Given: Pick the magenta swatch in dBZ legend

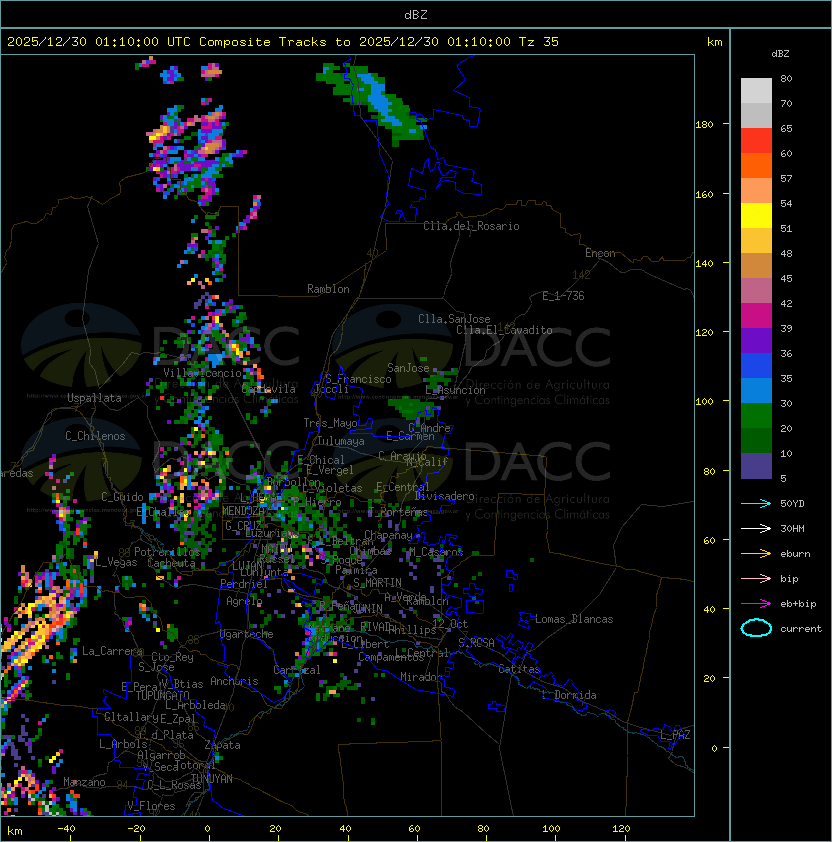Looking at the screenshot, I should [756, 316].
